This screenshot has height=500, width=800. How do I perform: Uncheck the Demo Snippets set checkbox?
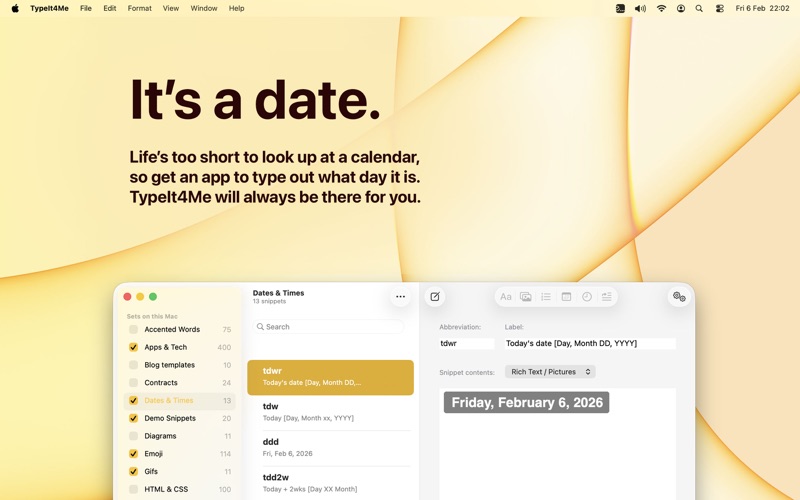pyautogui.click(x=133, y=418)
